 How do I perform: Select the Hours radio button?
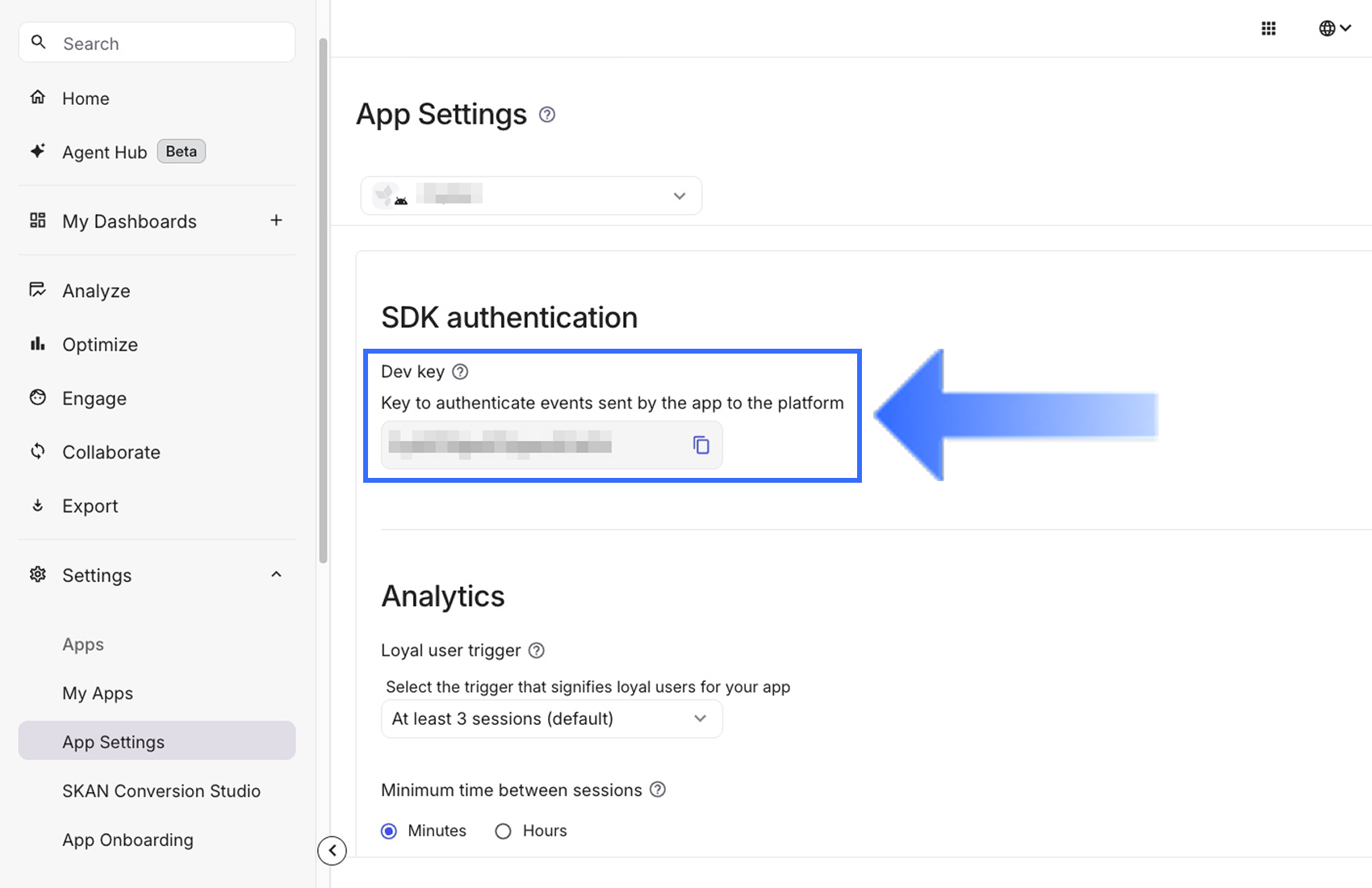pos(503,831)
